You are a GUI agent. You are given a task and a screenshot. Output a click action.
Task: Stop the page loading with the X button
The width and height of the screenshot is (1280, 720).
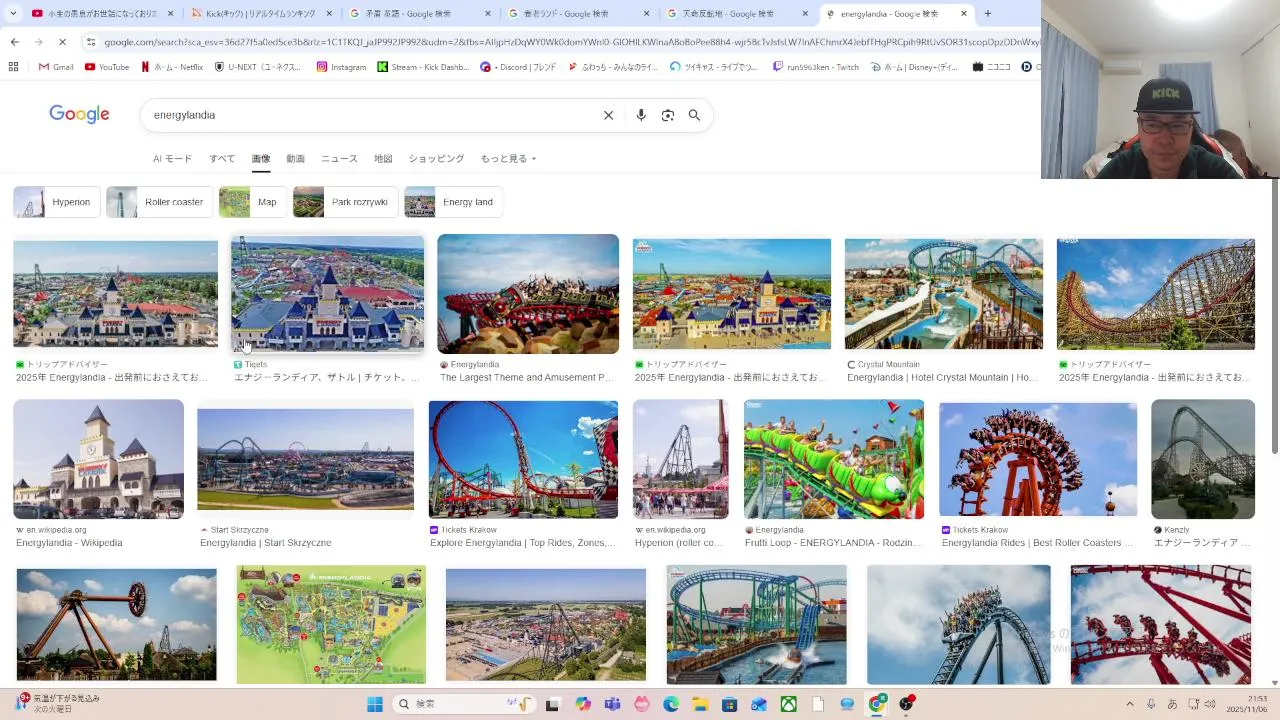pos(62,42)
